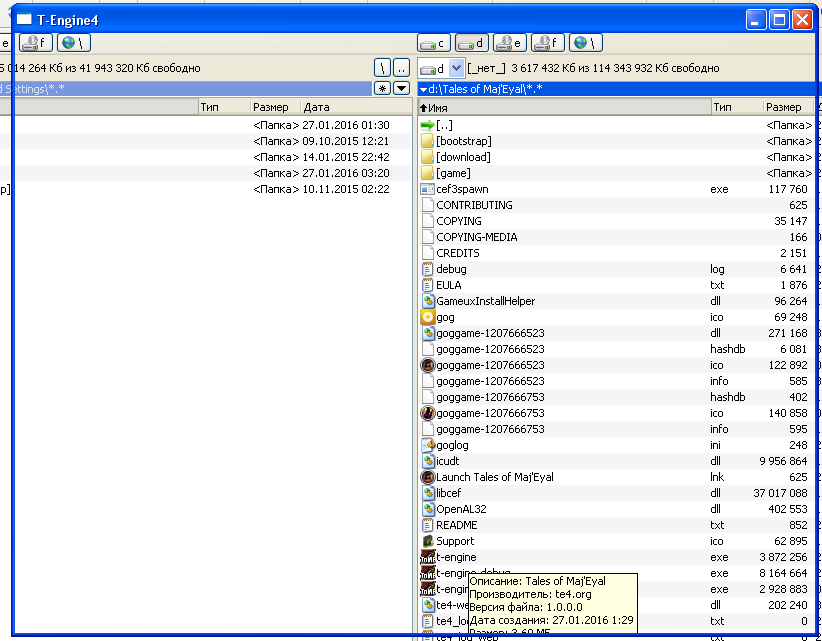Go to root with left panel backslash button
Image resolution: width=822 pixels, height=641 pixels.
pyautogui.click(x=382, y=68)
